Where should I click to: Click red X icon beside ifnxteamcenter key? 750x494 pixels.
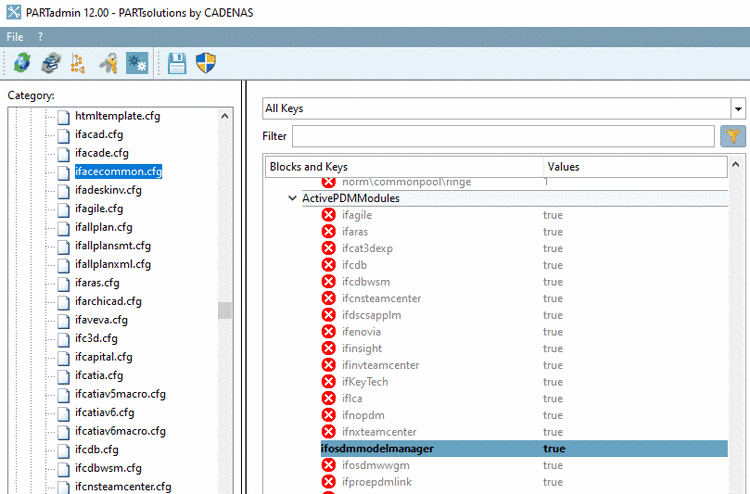coord(329,432)
